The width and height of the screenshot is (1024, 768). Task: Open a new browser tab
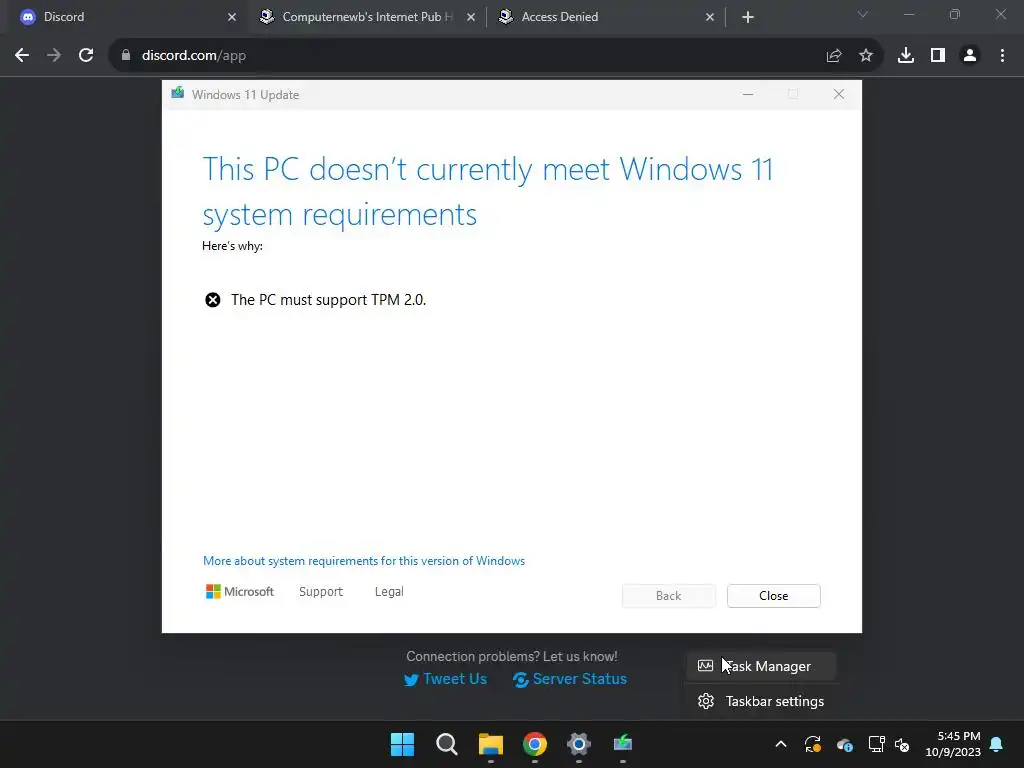748,17
